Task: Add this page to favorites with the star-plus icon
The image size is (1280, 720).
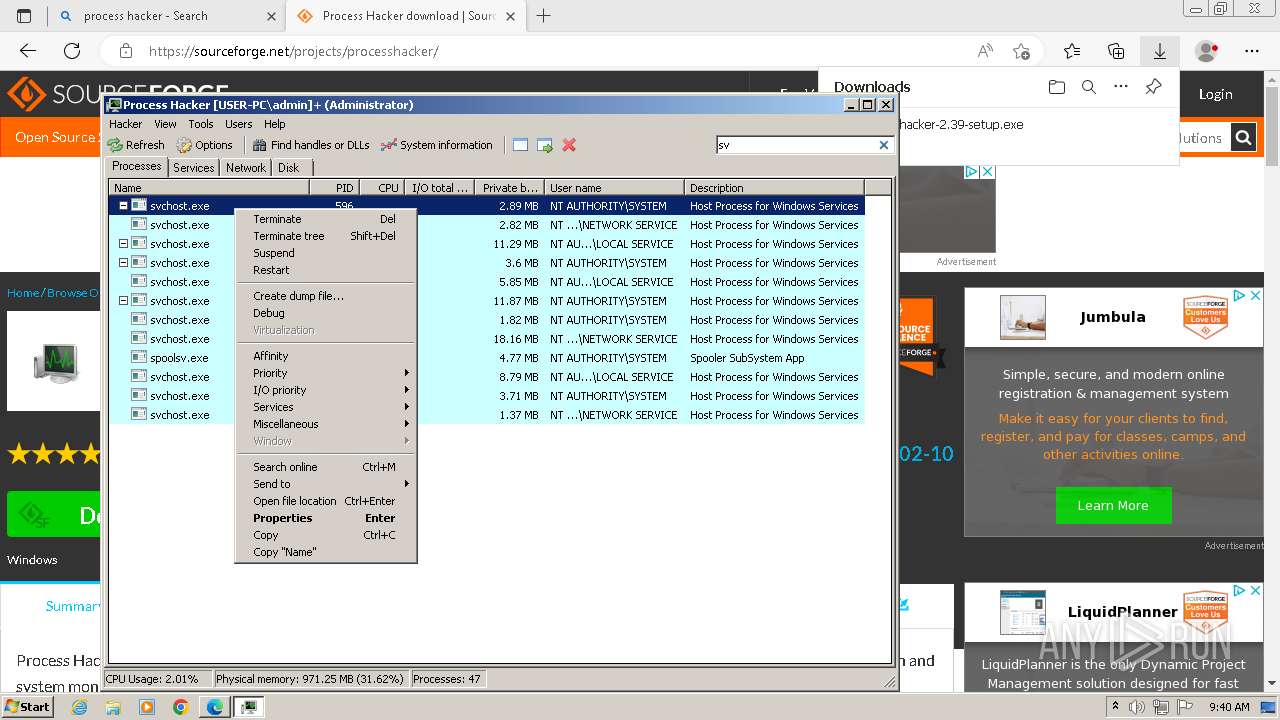Action: pos(1021,51)
